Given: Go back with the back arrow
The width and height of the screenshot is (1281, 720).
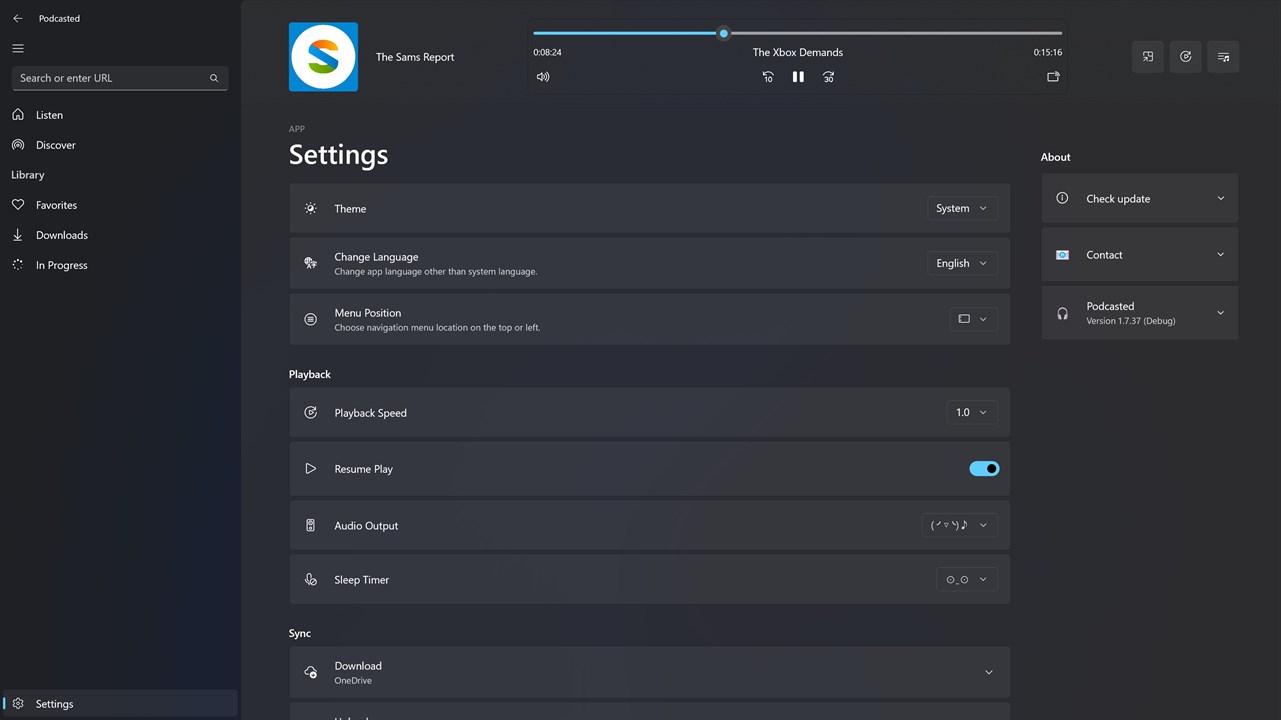Looking at the screenshot, I should click(x=17, y=18).
